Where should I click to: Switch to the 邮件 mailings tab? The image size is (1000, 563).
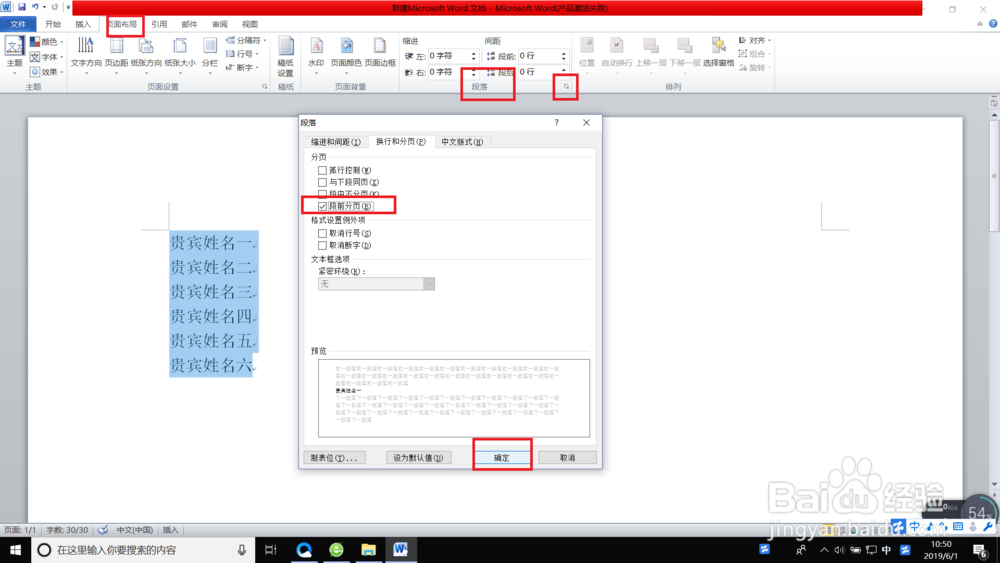tap(189, 24)
